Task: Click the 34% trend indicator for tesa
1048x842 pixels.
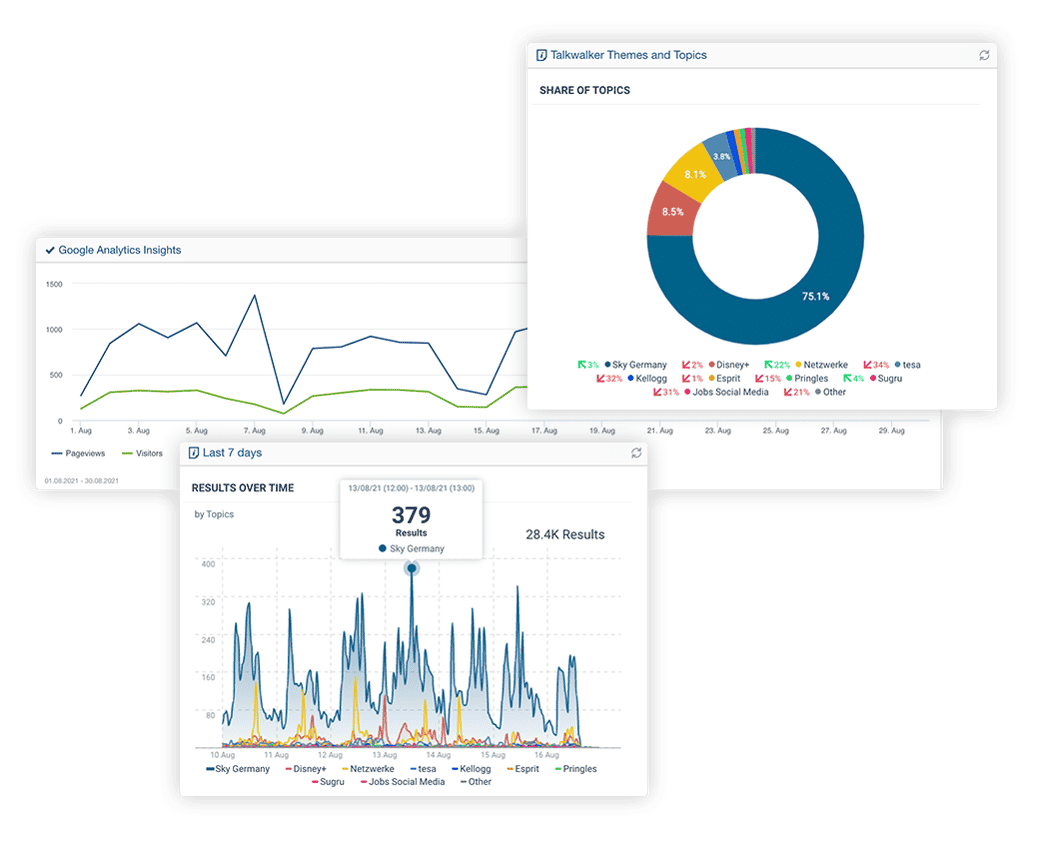Action: (x=876, y=365)
